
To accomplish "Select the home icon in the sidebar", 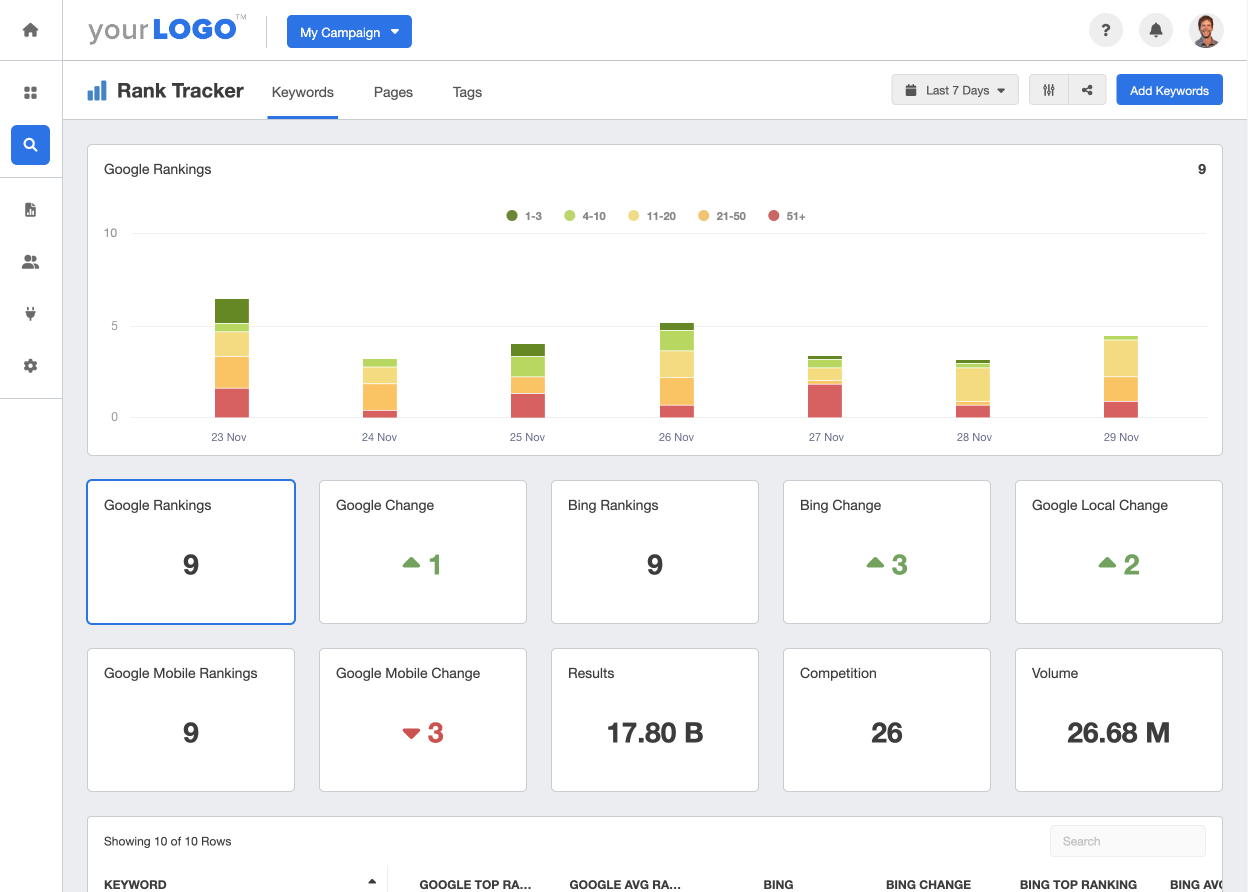I will tap(30, 30).
